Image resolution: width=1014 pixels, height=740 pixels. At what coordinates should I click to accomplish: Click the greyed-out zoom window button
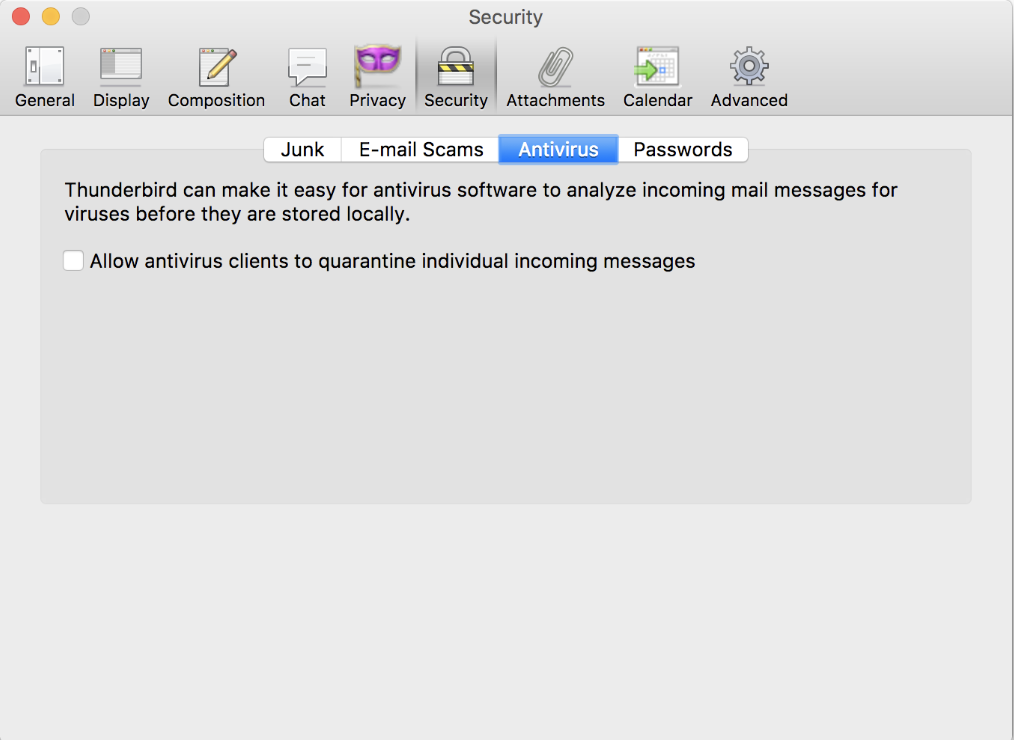[80, 17]
